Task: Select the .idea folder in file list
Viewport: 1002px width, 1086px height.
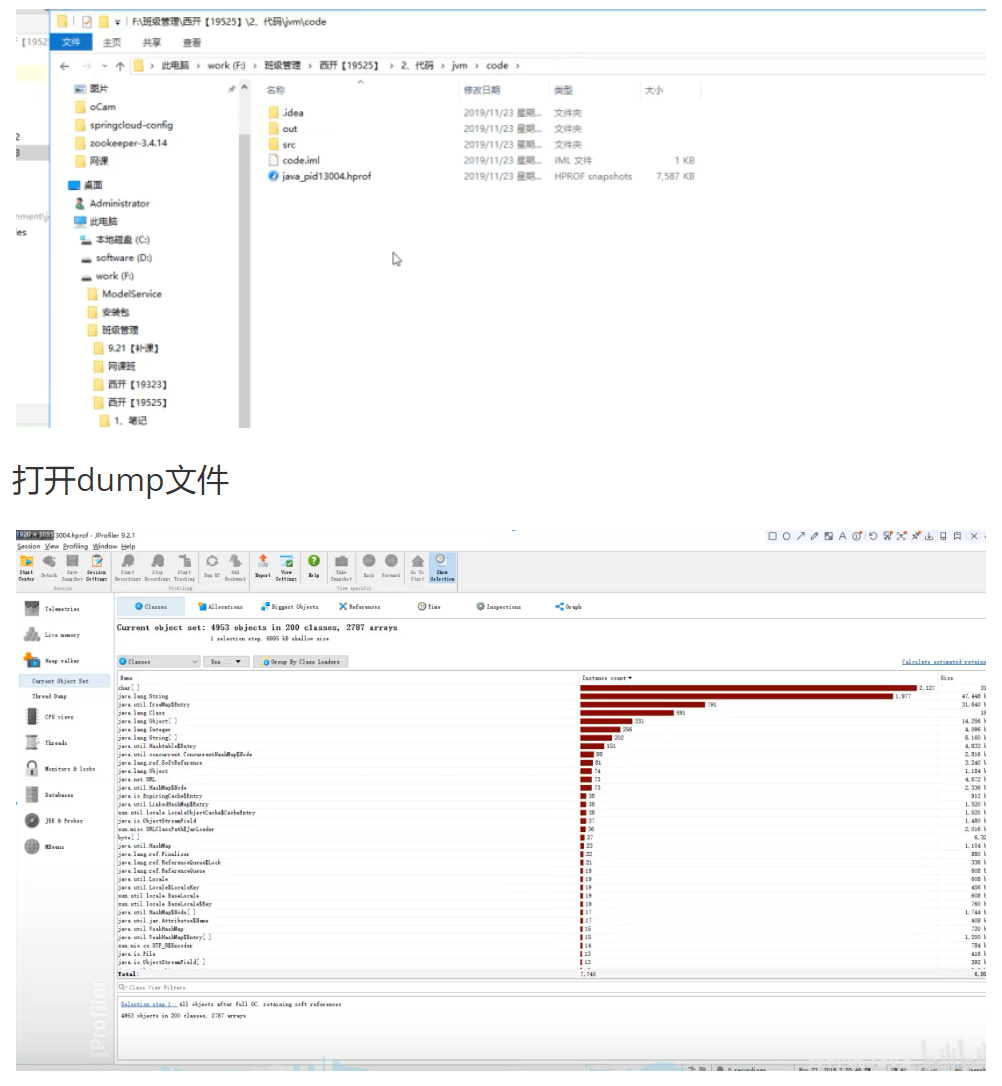Action: point(286,113)
